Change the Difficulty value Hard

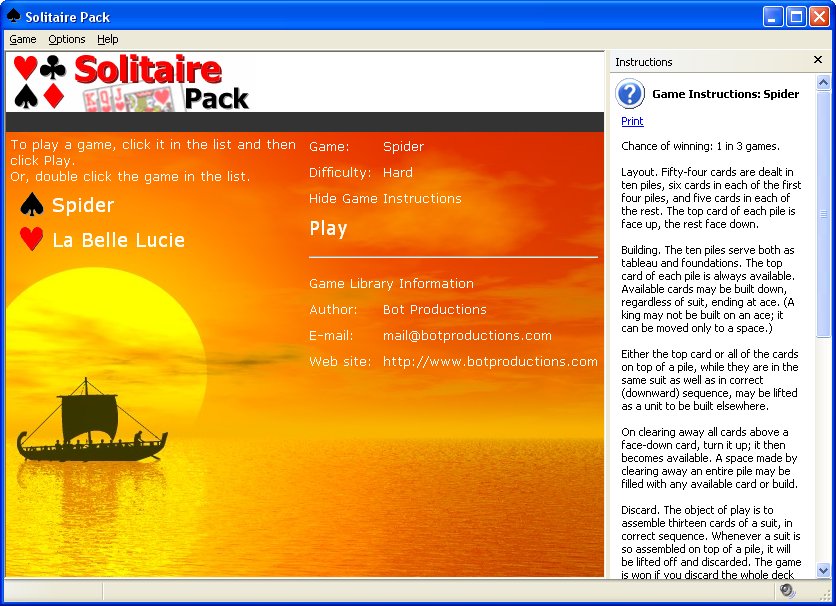coord(398,172)
